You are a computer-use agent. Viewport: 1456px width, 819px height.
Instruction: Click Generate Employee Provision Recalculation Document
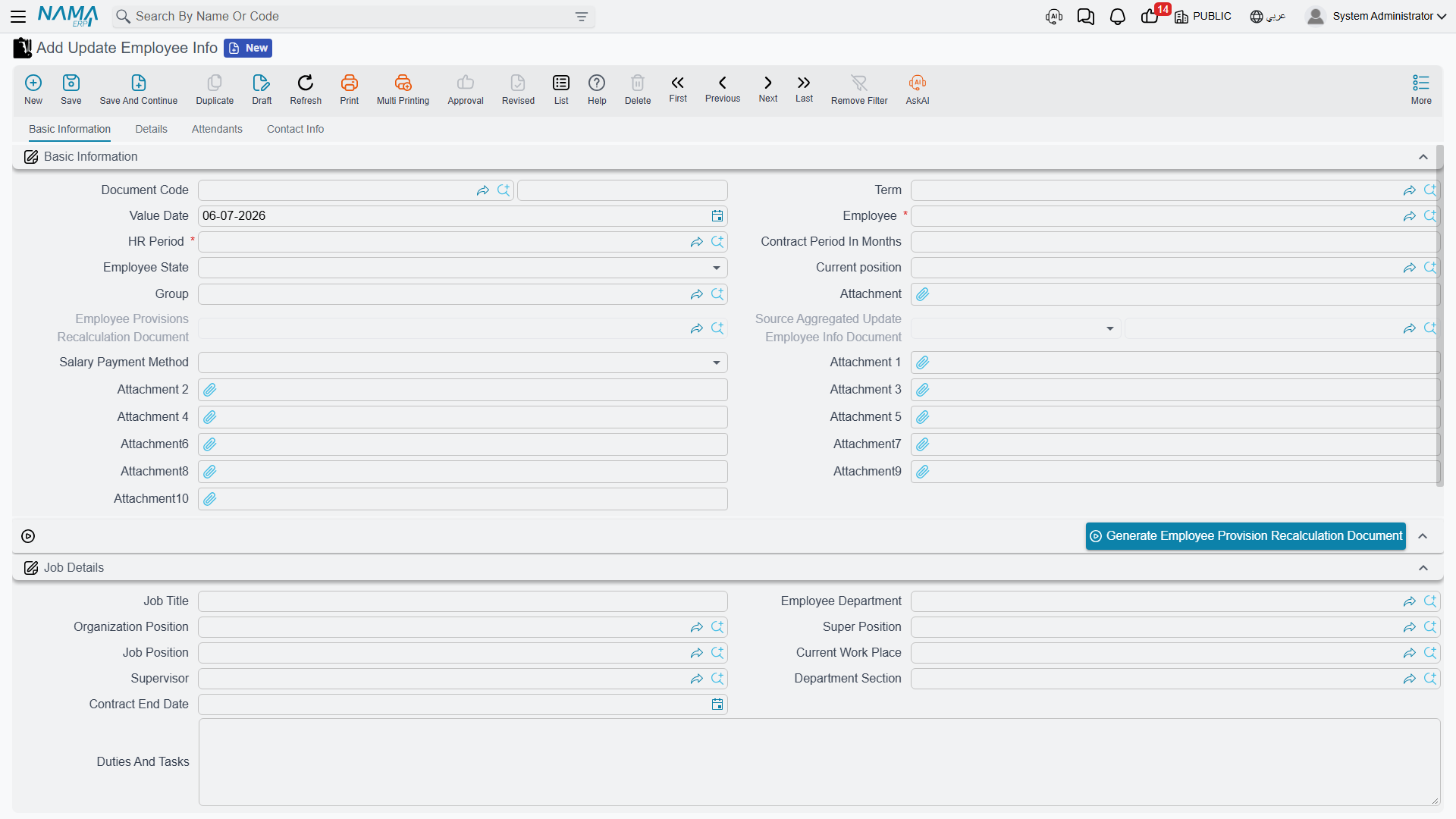(x=1245, y=536)
